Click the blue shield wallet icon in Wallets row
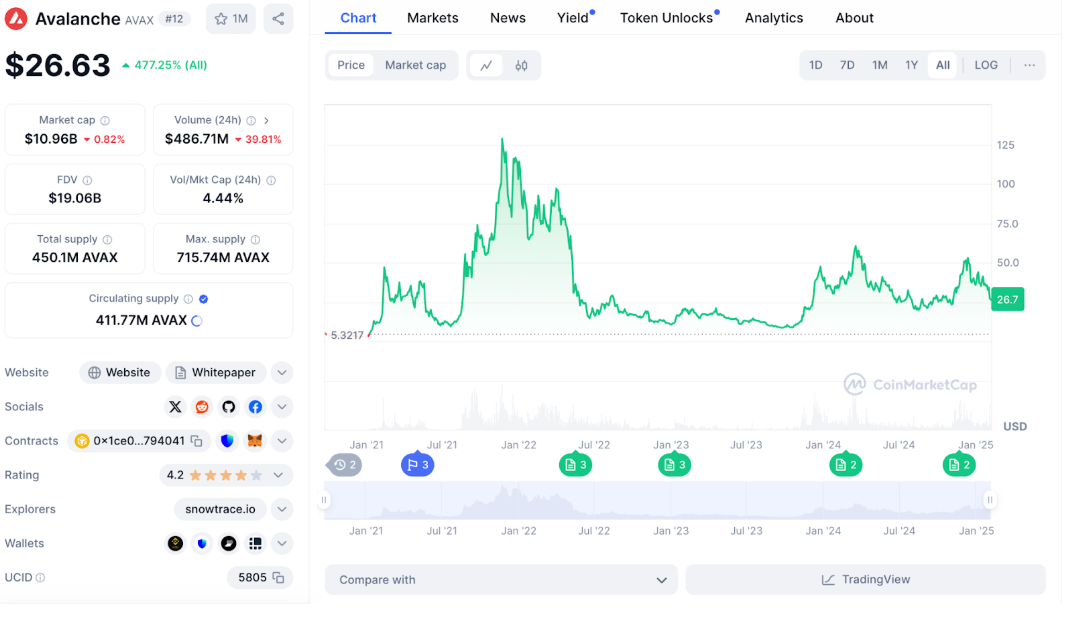This screenshot has width=1072, height=622. 202,543
